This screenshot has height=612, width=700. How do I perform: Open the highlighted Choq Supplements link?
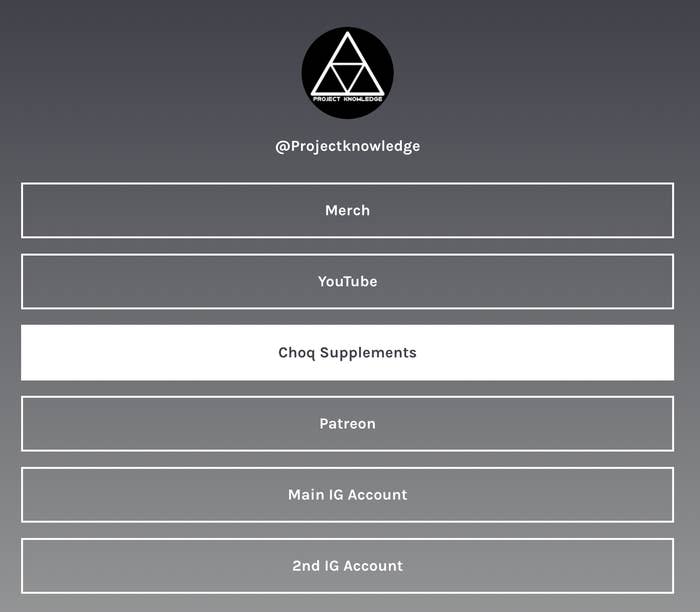click(x=347, y=353)
